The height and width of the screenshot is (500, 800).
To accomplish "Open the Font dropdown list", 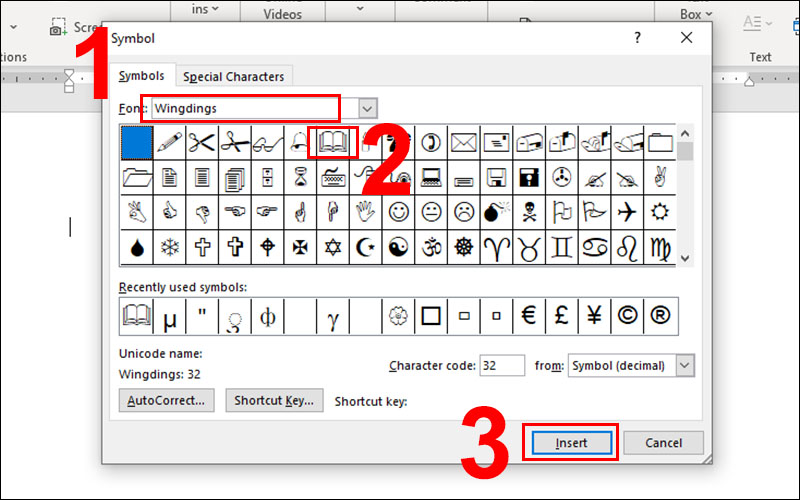I will click(368, 108).
